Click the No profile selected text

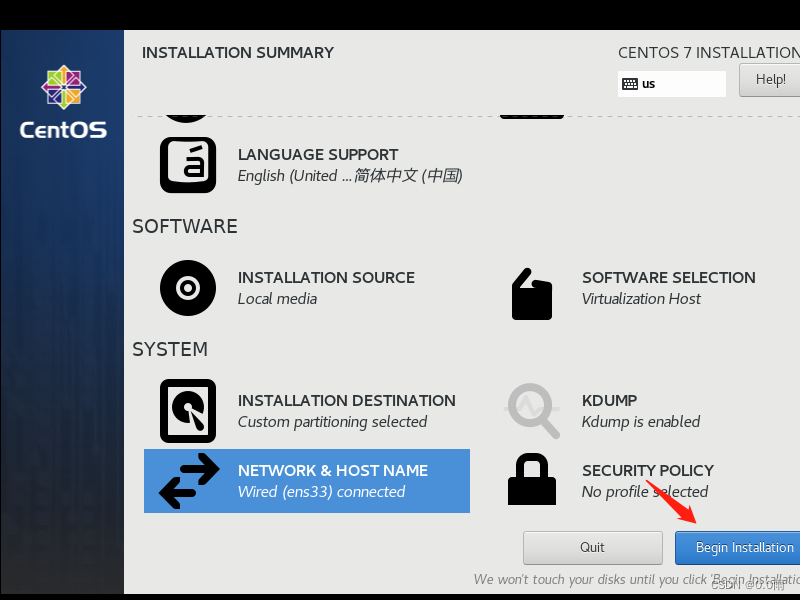coord(645,491)
